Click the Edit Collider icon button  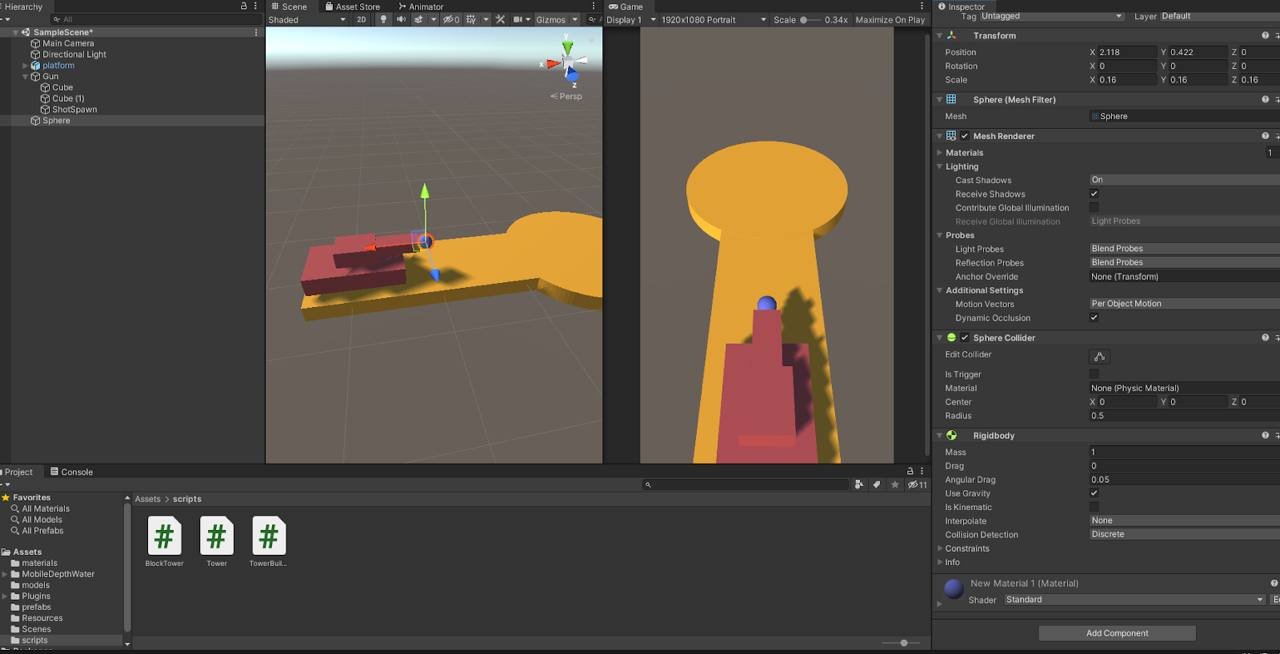click(1099, 356)
